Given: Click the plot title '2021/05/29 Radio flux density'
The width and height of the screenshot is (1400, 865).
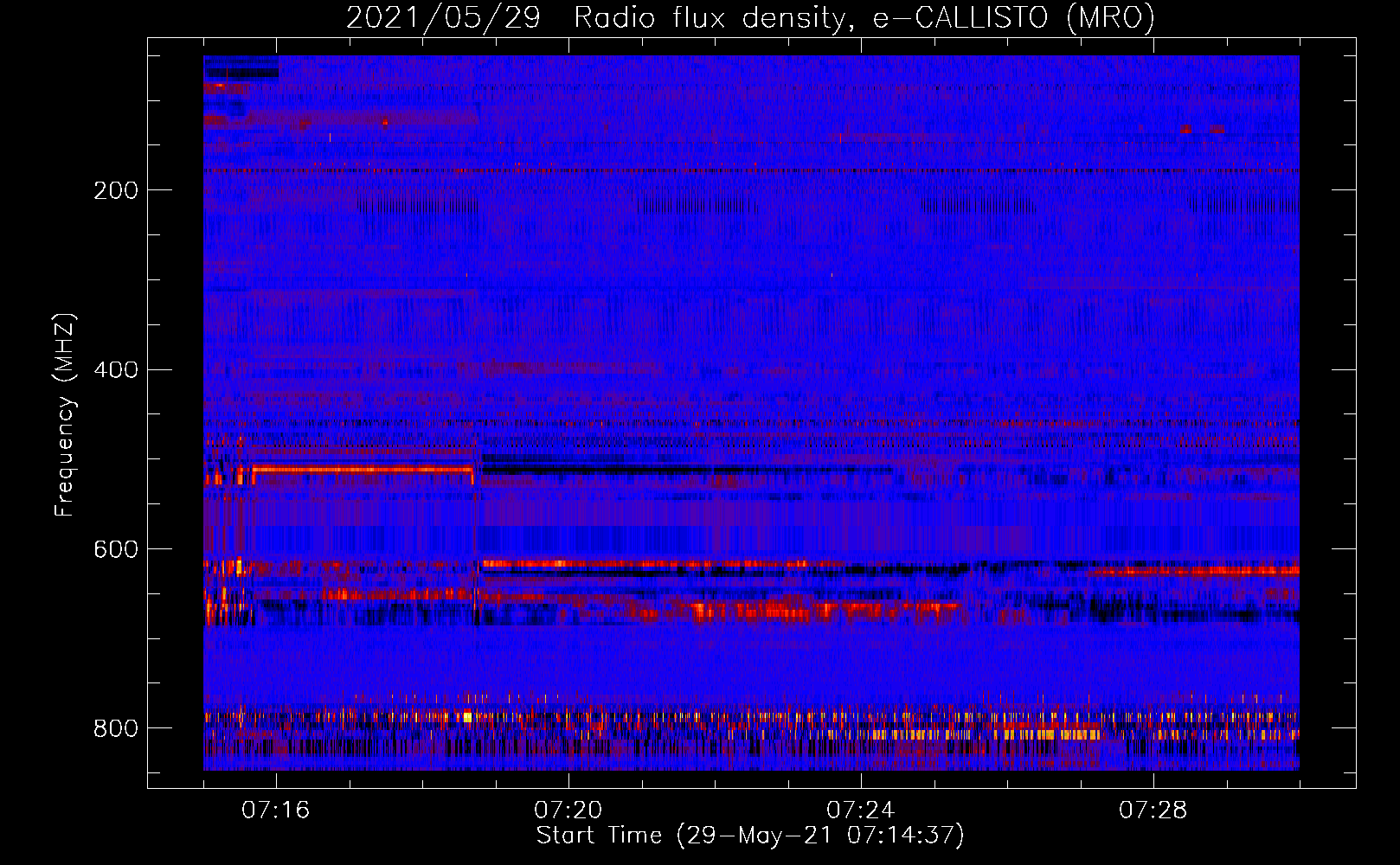Looking at the screenshot, I should click(750, 18).
